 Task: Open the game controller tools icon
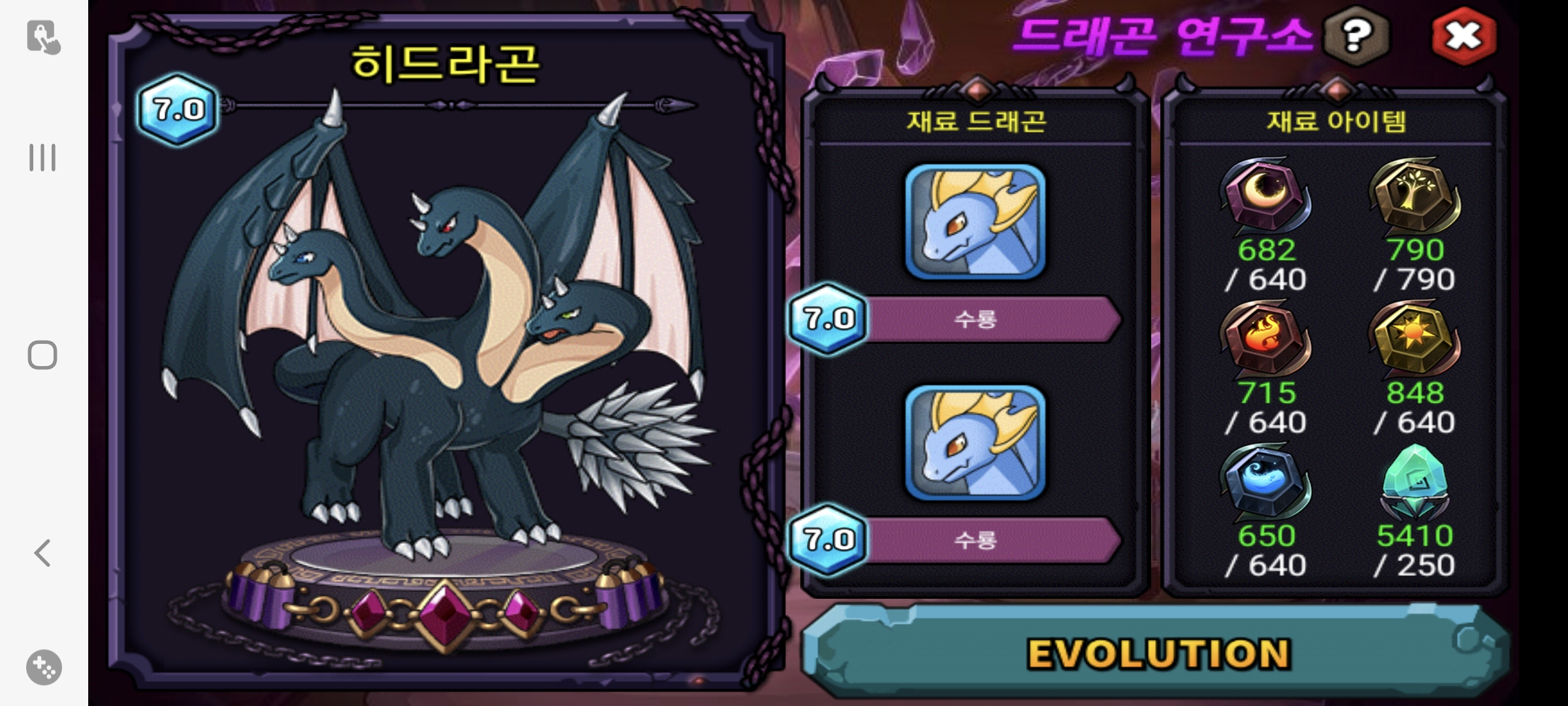tap(44, 667)
